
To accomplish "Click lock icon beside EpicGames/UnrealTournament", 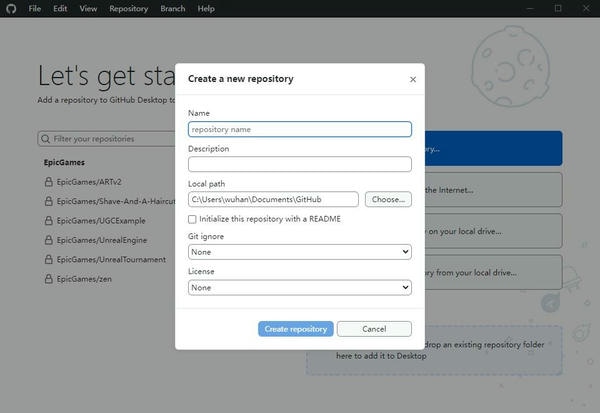I will coord(49,260).
